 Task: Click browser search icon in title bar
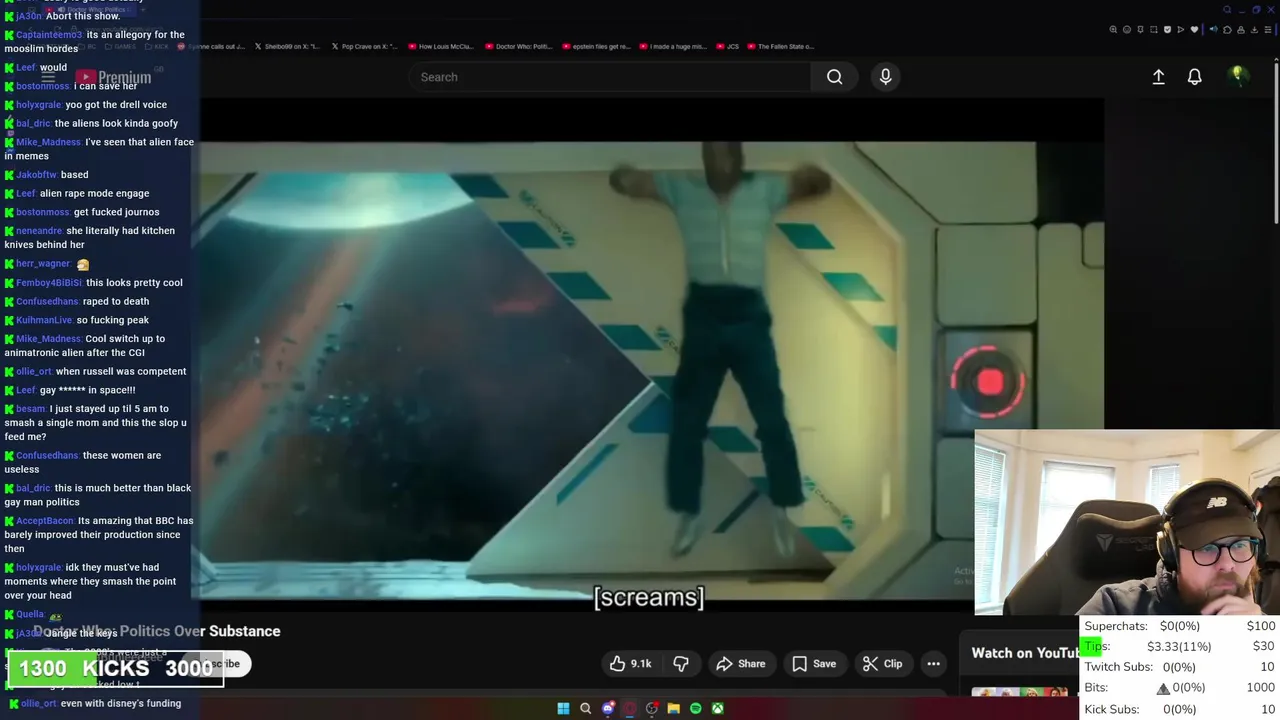tap(1227, 10)
